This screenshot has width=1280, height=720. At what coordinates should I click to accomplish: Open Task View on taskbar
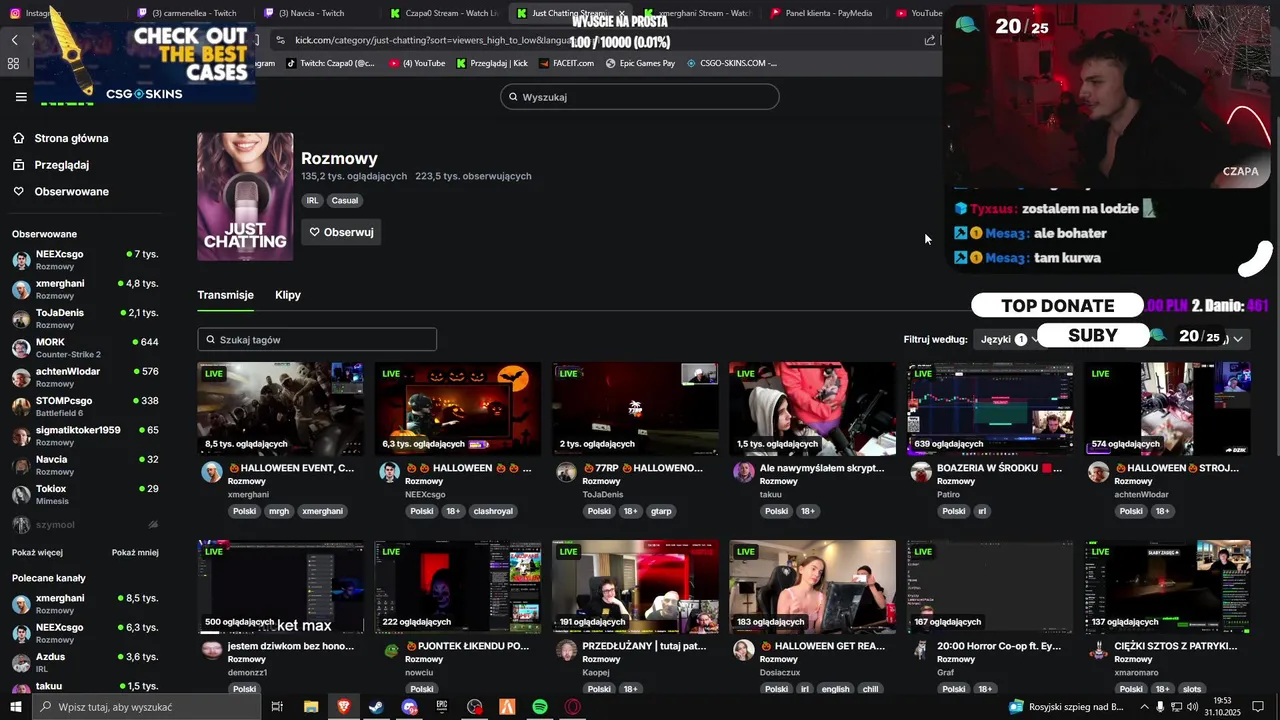(278, 707)
